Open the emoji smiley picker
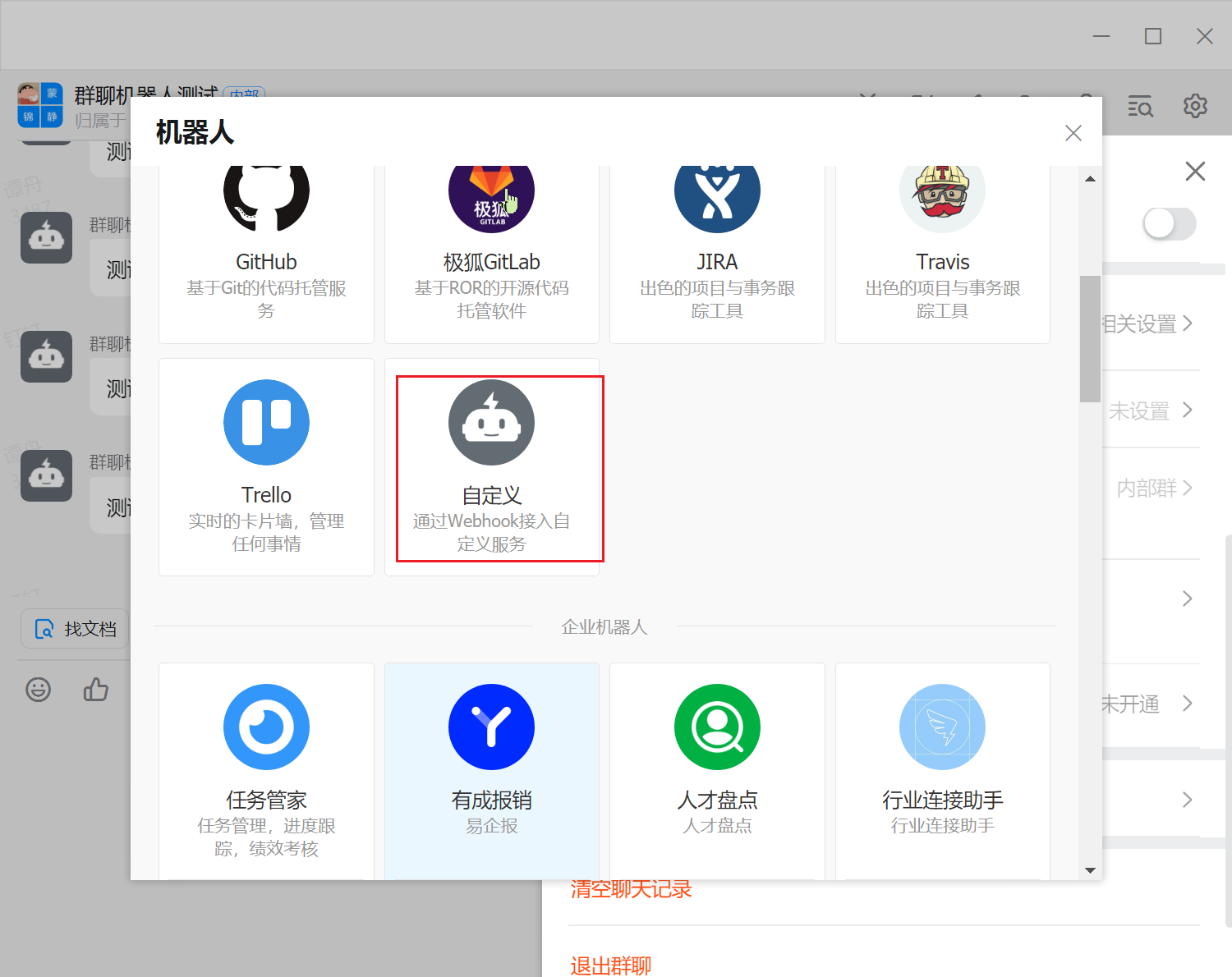 [x=38, y=690]
